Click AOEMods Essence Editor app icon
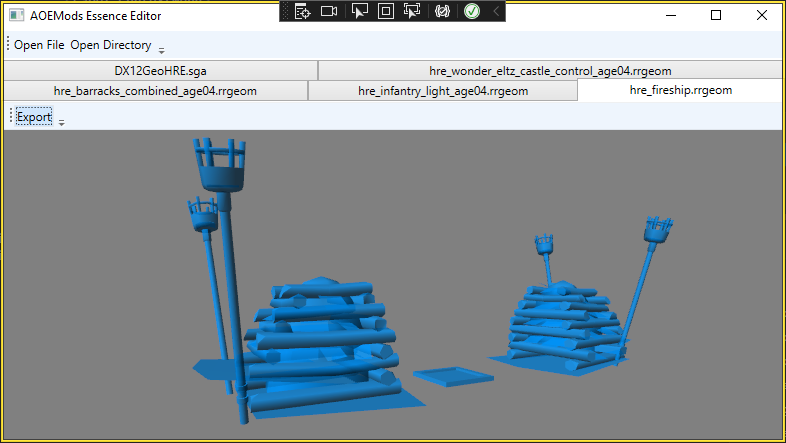Screen dimensions: 786x443 [x=17, y=15]
